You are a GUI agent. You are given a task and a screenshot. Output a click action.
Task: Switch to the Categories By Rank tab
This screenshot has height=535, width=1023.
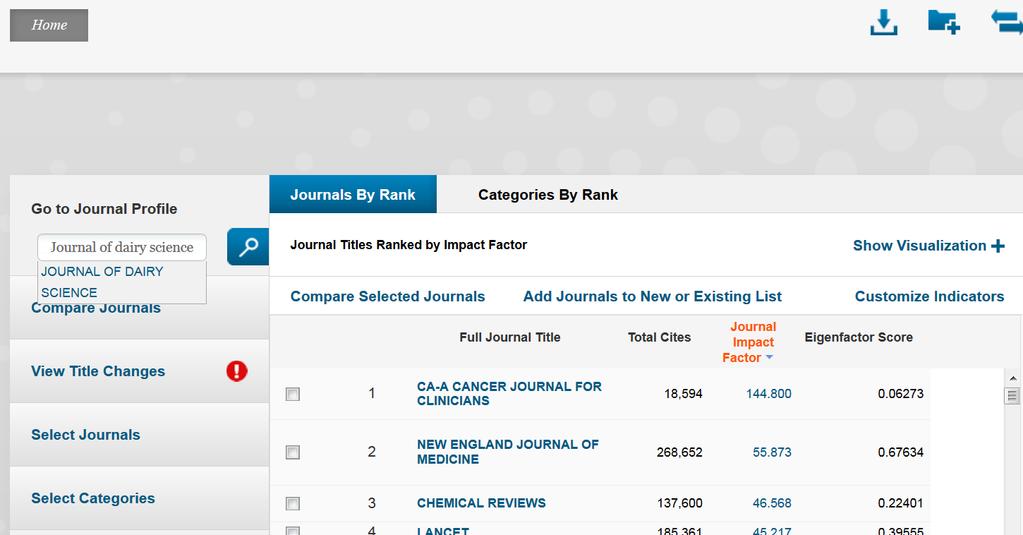pyautogui.click(x=548, y=194)
